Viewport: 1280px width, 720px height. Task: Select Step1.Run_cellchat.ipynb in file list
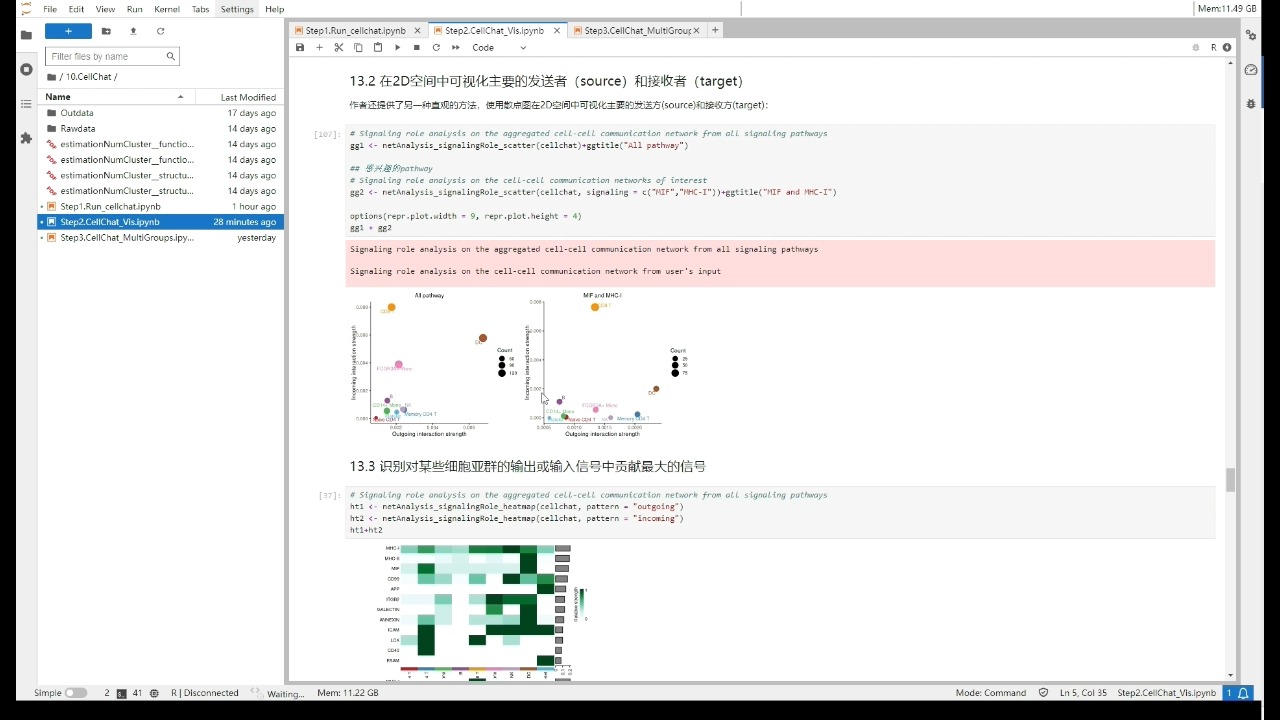161,206
